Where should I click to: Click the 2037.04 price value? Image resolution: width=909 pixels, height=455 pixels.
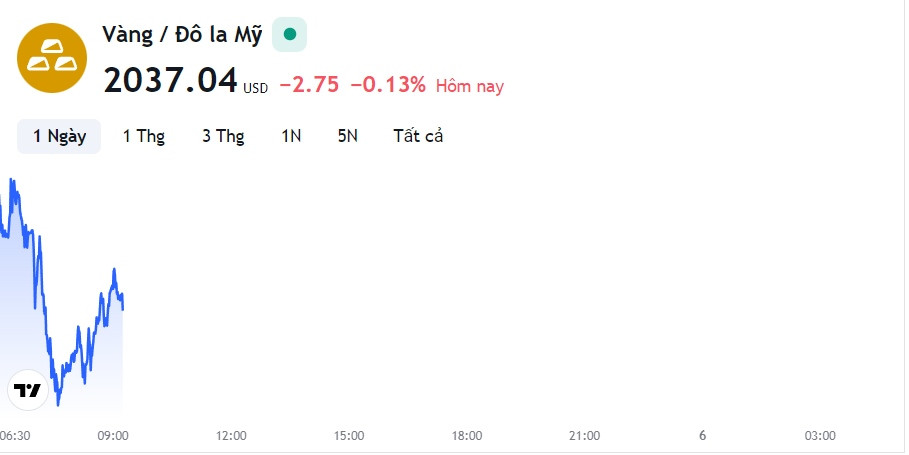(x=170, y=80)
